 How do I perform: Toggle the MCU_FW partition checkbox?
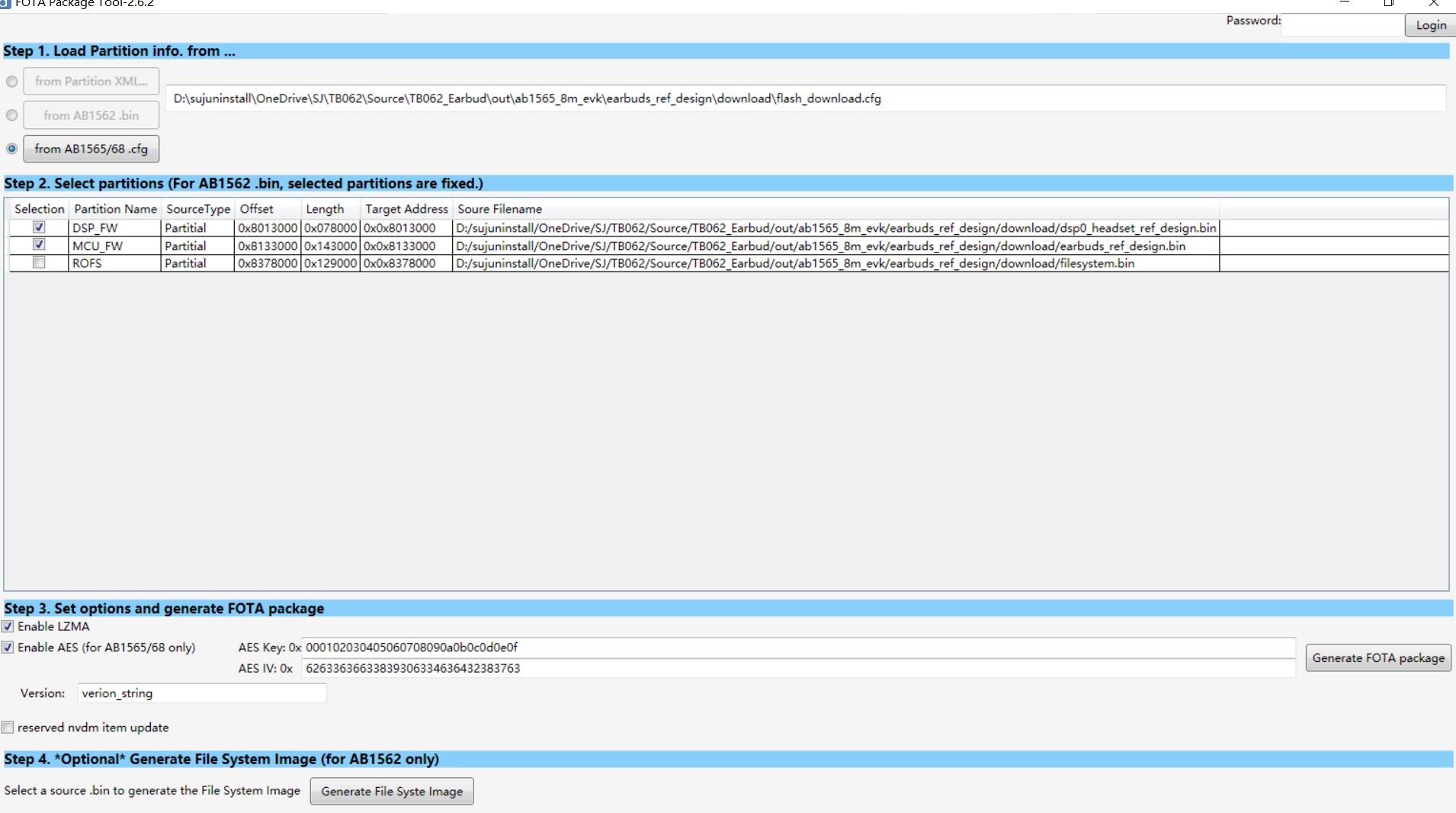[39, 245]
